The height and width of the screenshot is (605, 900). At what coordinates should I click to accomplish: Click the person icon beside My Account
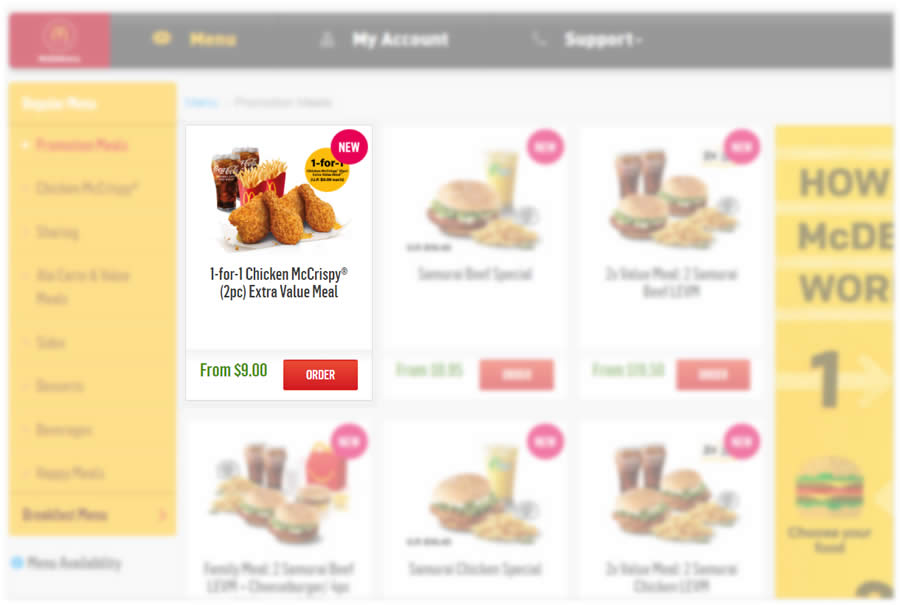click(x=327, y=39)
